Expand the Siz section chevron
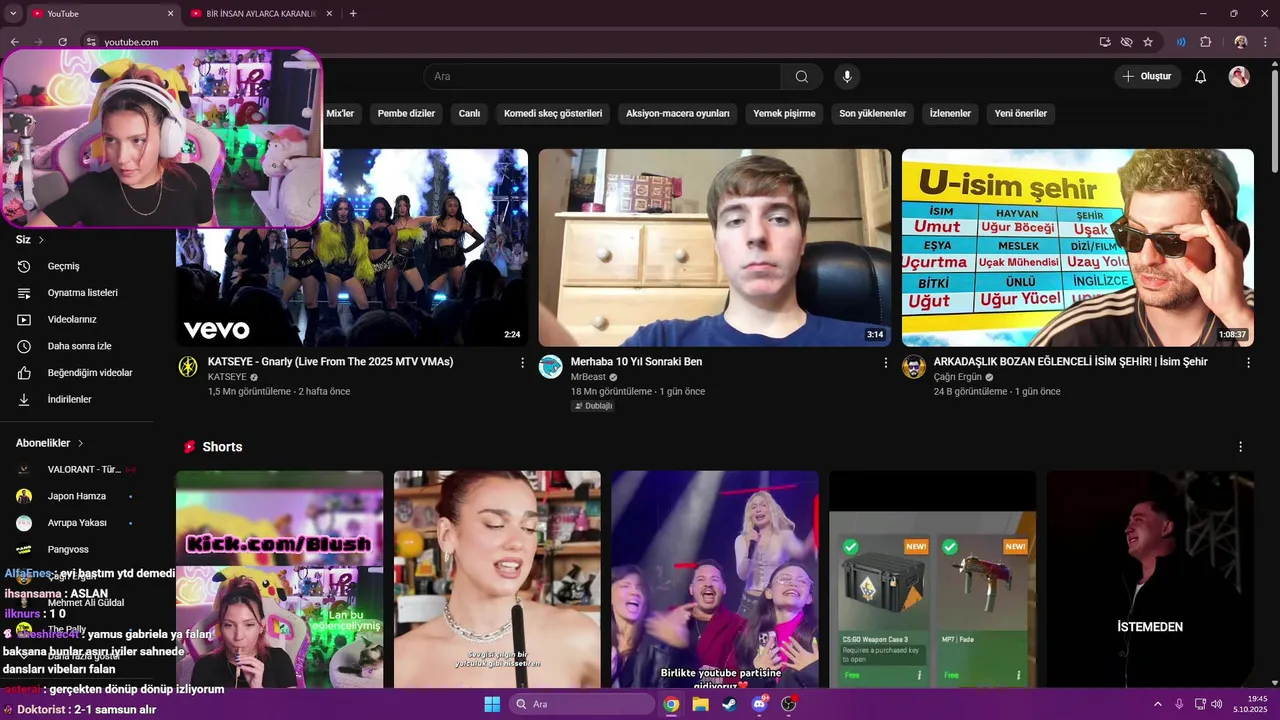The height and width of the screenshot is (720, 1280). tap(41, 240)
